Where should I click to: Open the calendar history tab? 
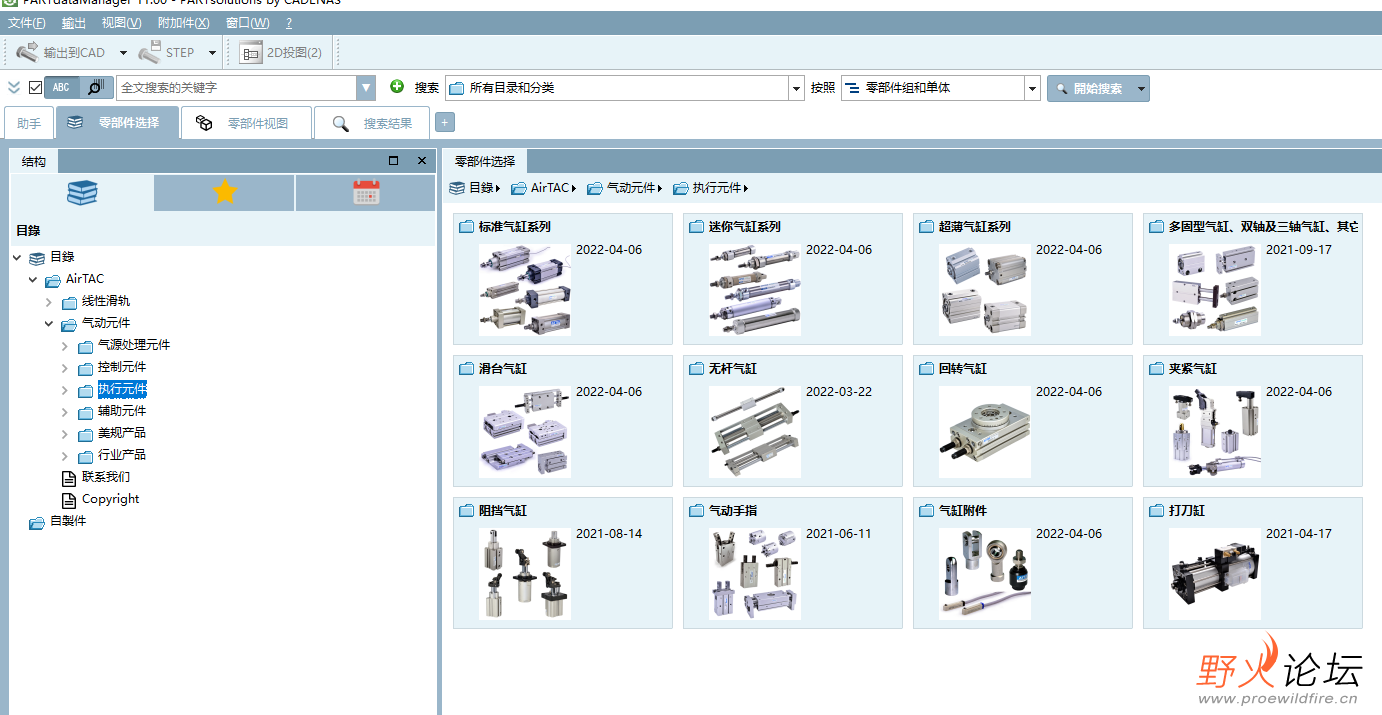(366, 193)
